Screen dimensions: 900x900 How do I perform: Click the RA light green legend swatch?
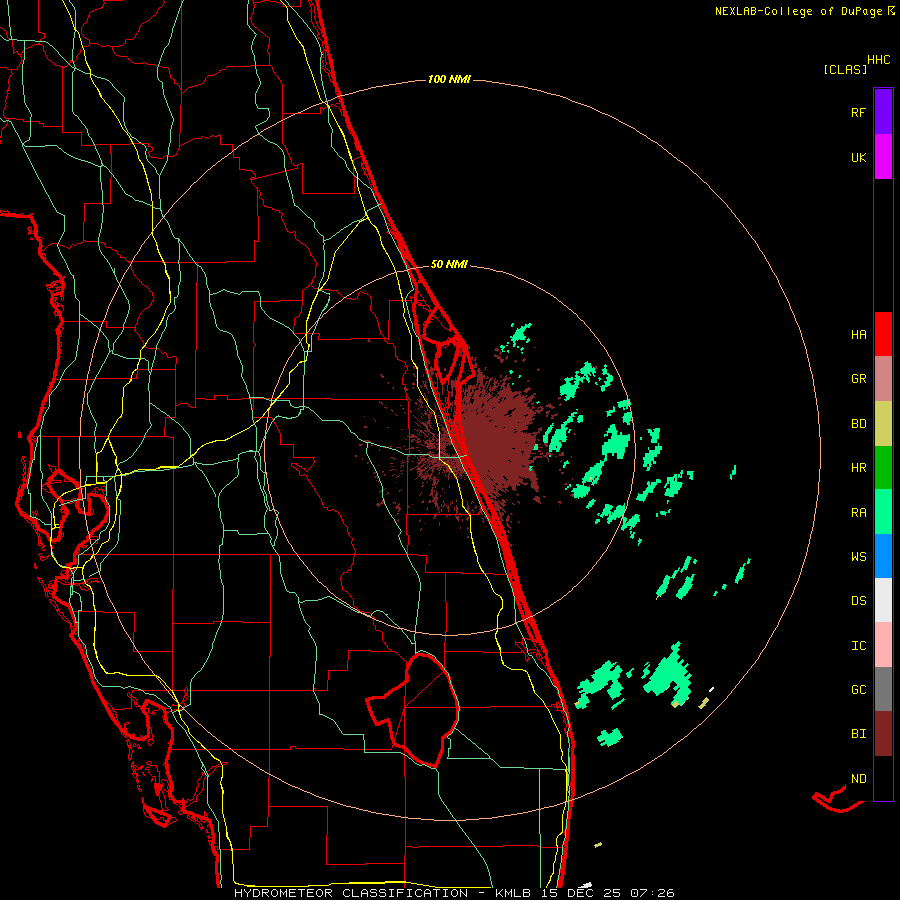[x=883, y=512]
